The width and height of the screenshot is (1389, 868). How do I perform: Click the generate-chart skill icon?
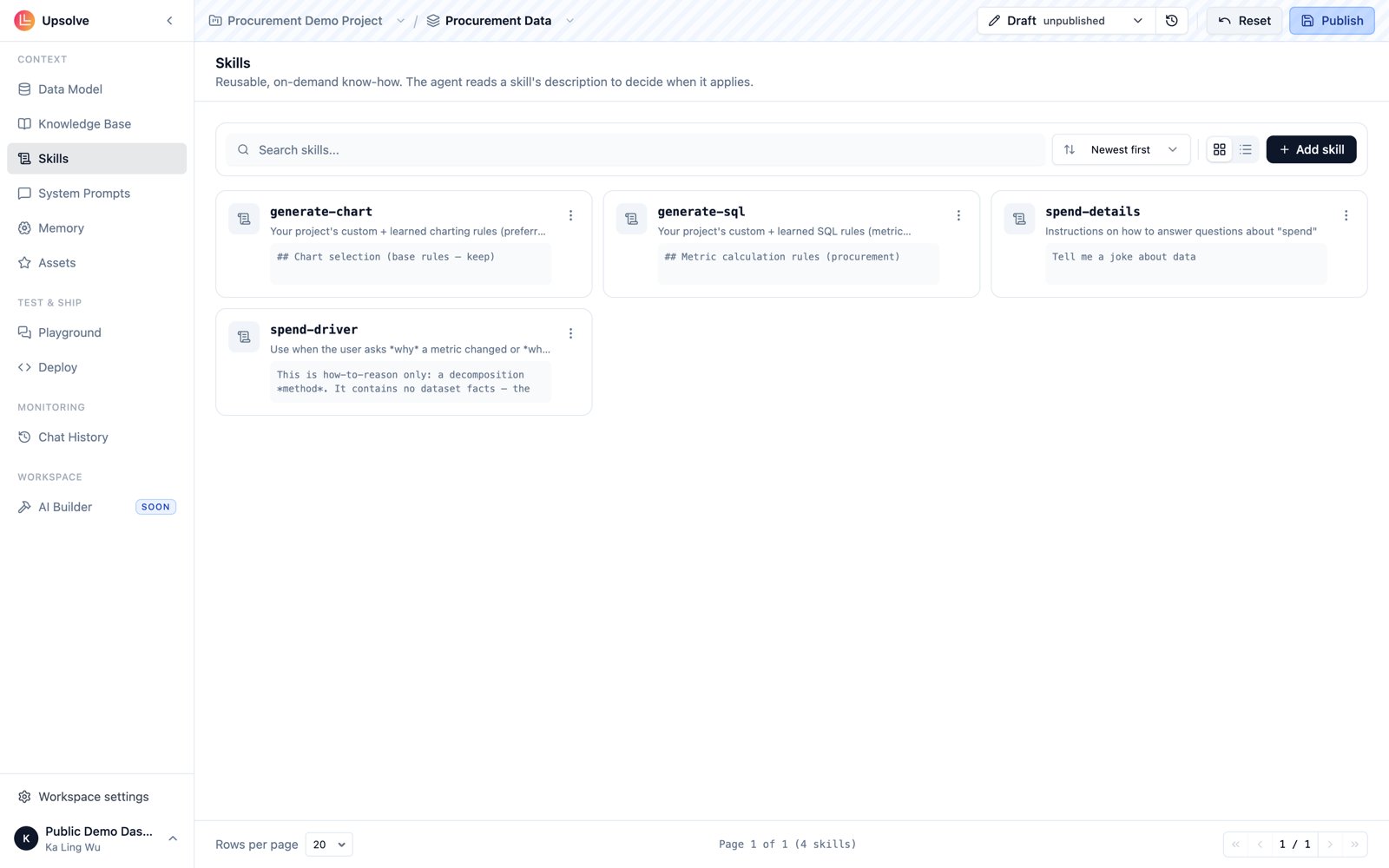click(x=244, y=219)
